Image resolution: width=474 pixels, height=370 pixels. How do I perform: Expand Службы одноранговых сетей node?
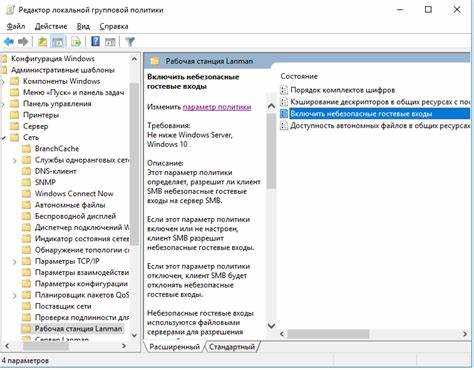14,160
